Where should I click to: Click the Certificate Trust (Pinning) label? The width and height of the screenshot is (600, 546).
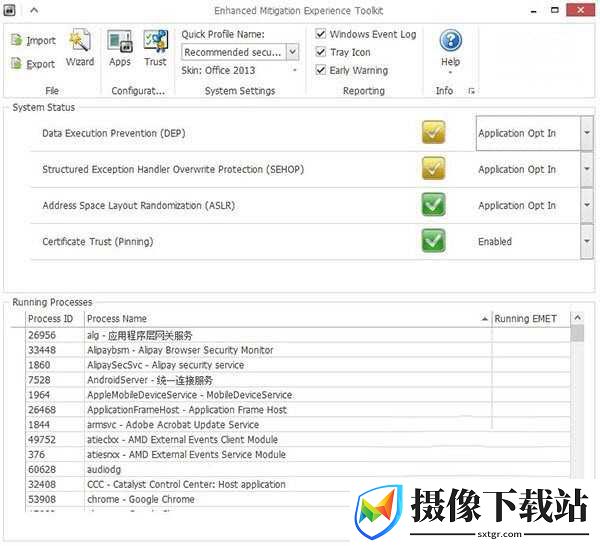(98, 242)
